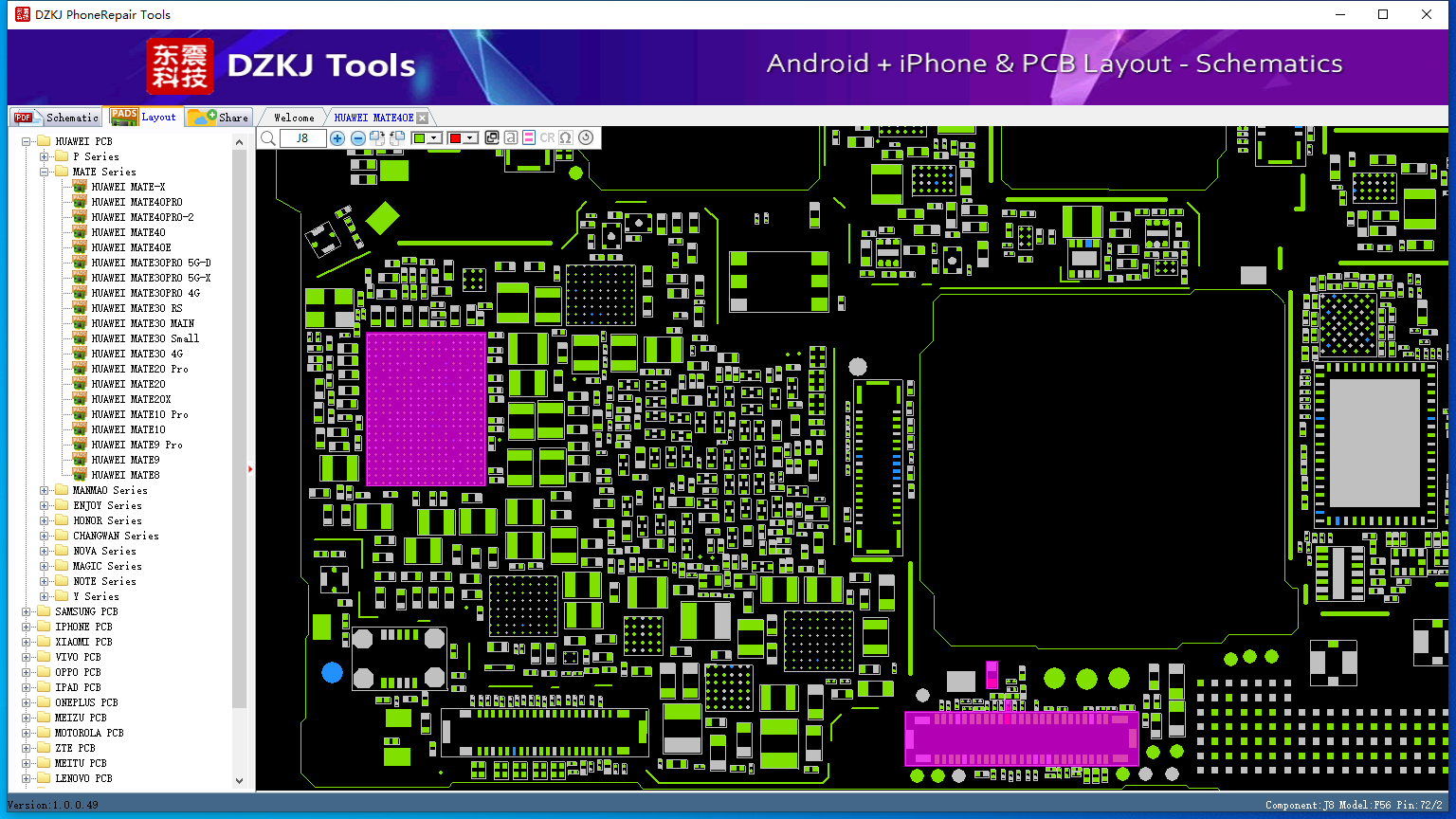
Task: Rotate the board layout clockwise
Action: [377, 138]
